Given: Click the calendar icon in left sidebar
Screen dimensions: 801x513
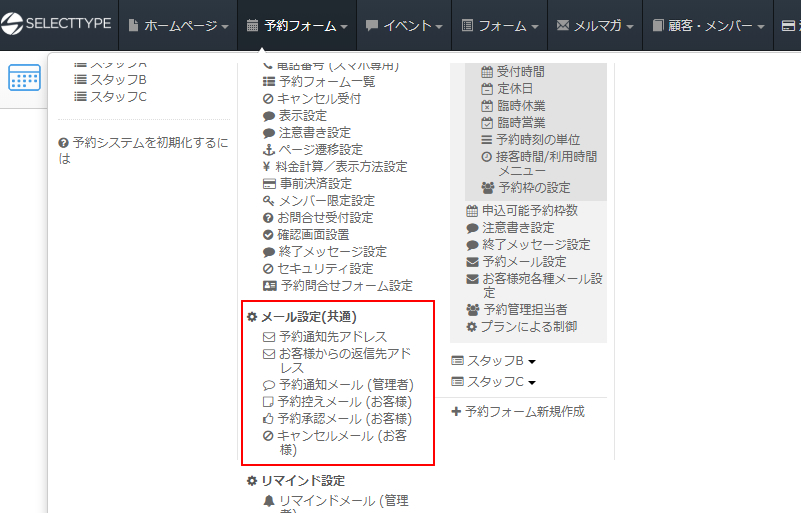Looking at the screenshot, I should point(24,78).
